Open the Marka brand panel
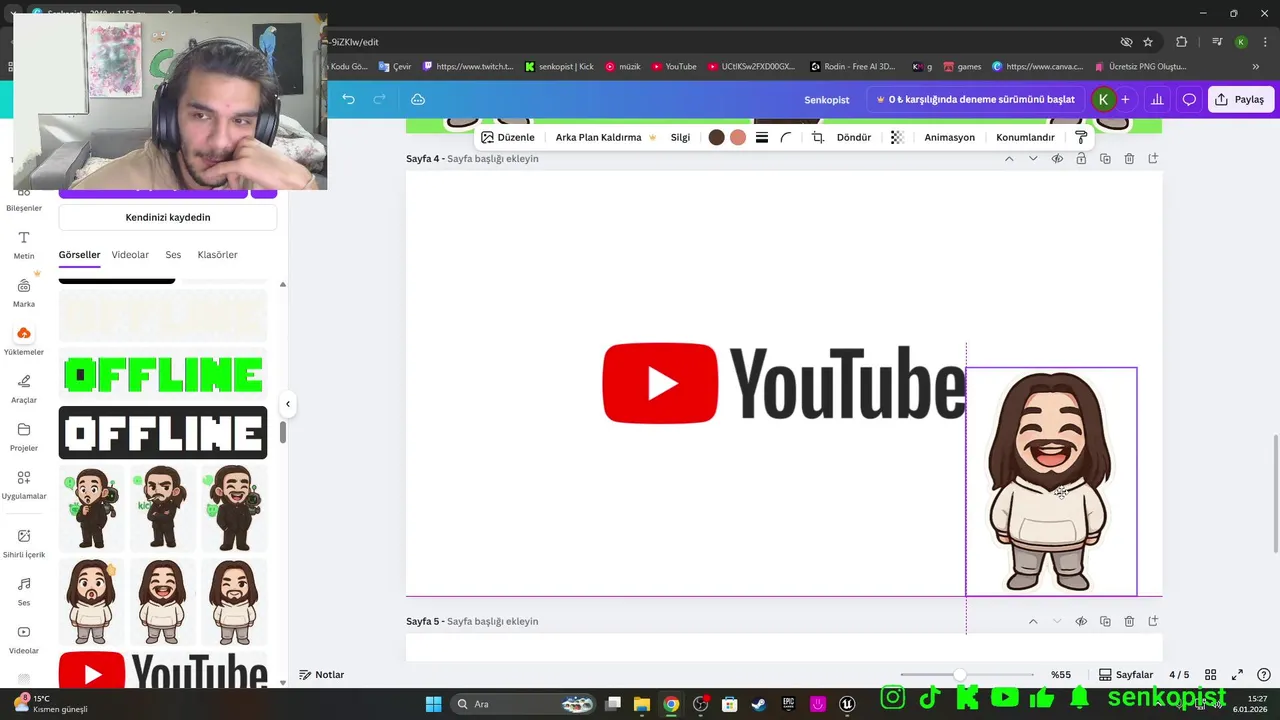 [24, 292]
